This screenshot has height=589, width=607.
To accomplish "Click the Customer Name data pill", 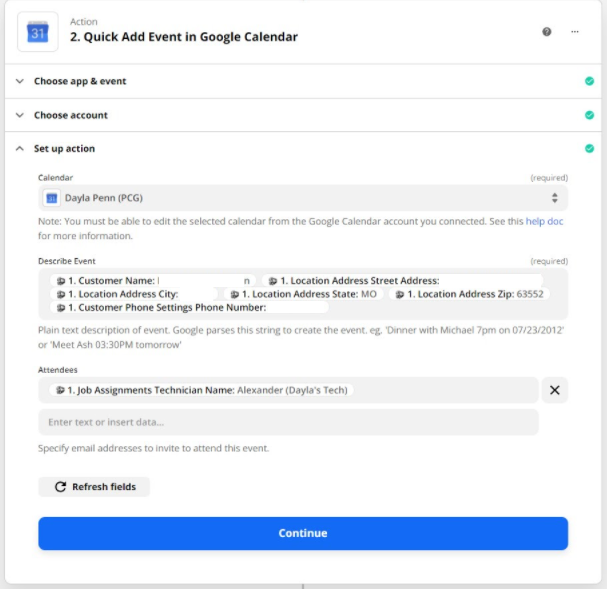I will coord(155,281).
